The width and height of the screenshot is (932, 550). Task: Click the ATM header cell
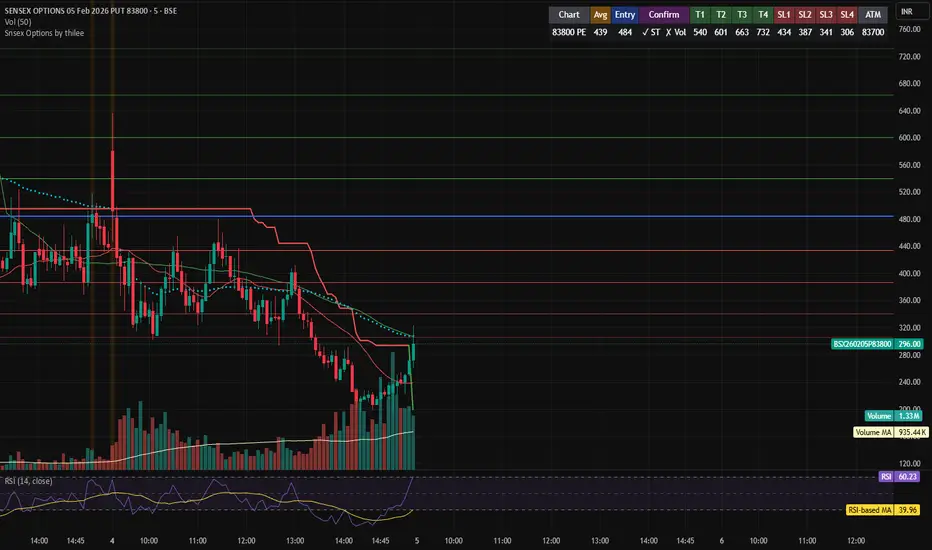tap(873, 15)
